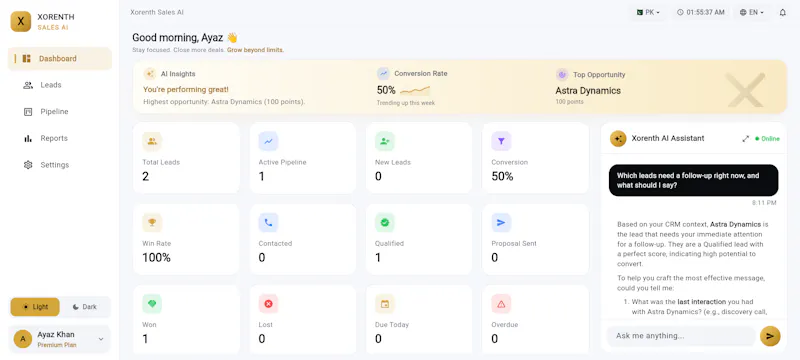Click the clock time display

pos(701,12)
